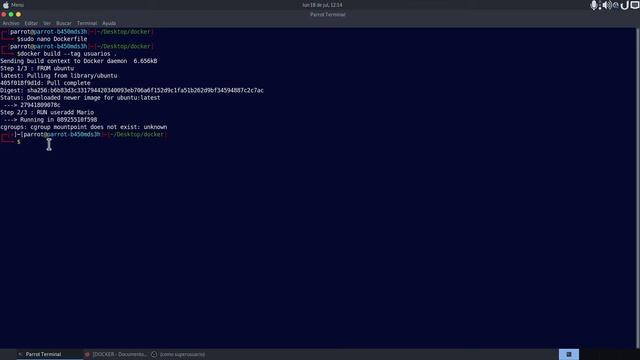Click the 'cgroups: cgroup mountpoint does not exist' error
The image size is (640, 360).
click(84, 127)
